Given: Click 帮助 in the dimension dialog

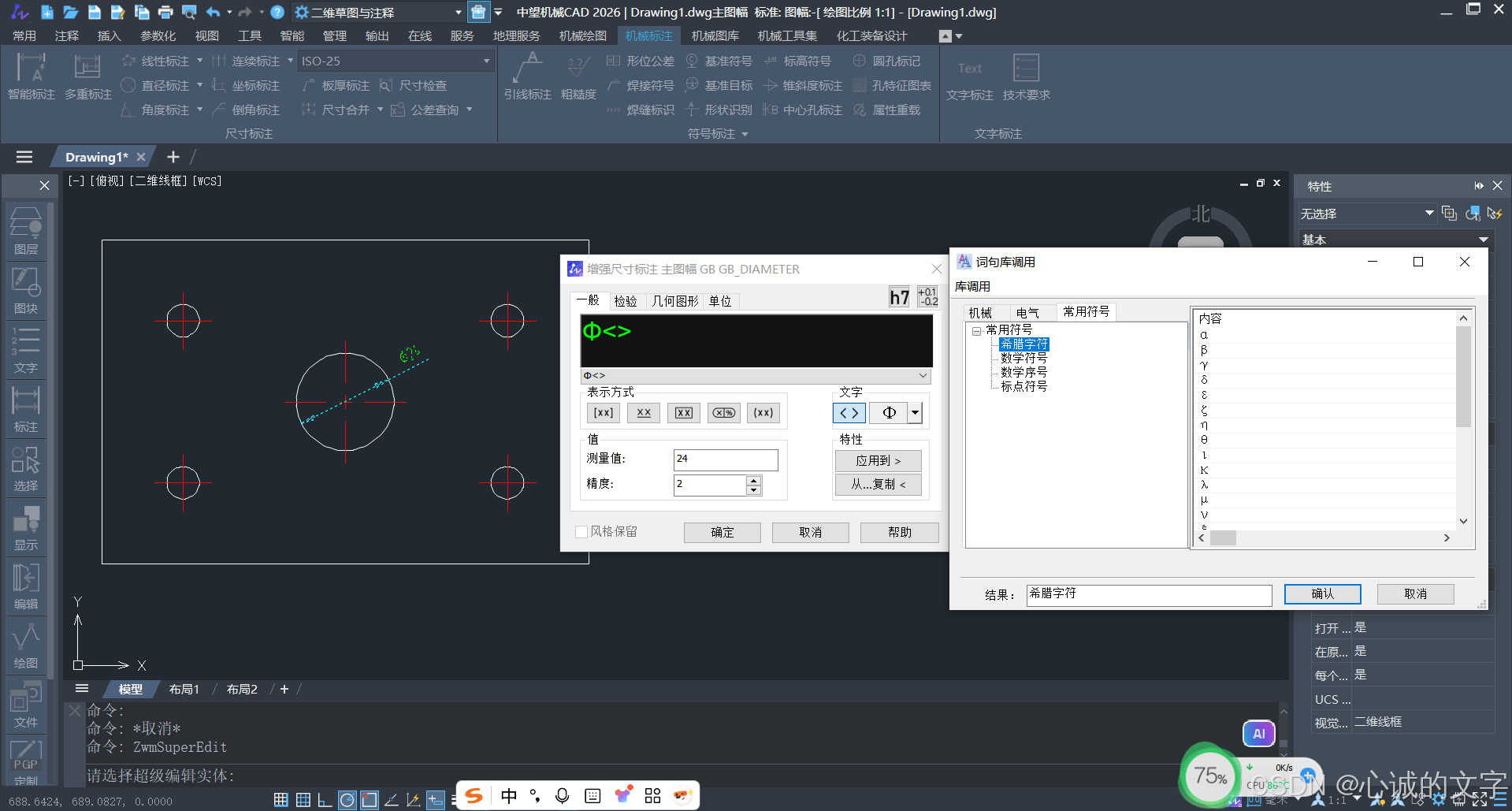Looking at the screenshot, I should point(900,532).
